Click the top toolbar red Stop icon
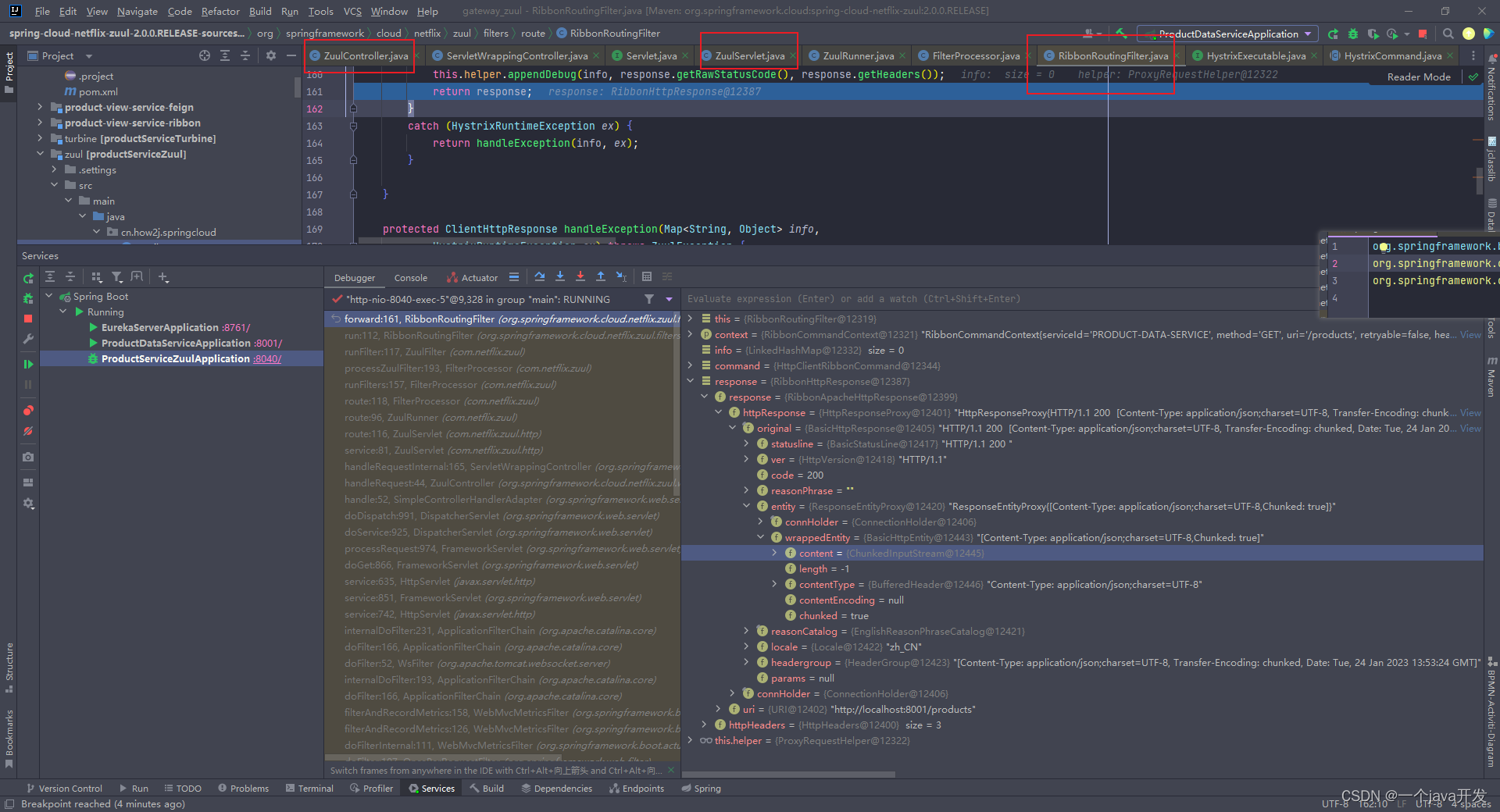The height and width of the screenshot is (812, 1500). [1423, 34]
